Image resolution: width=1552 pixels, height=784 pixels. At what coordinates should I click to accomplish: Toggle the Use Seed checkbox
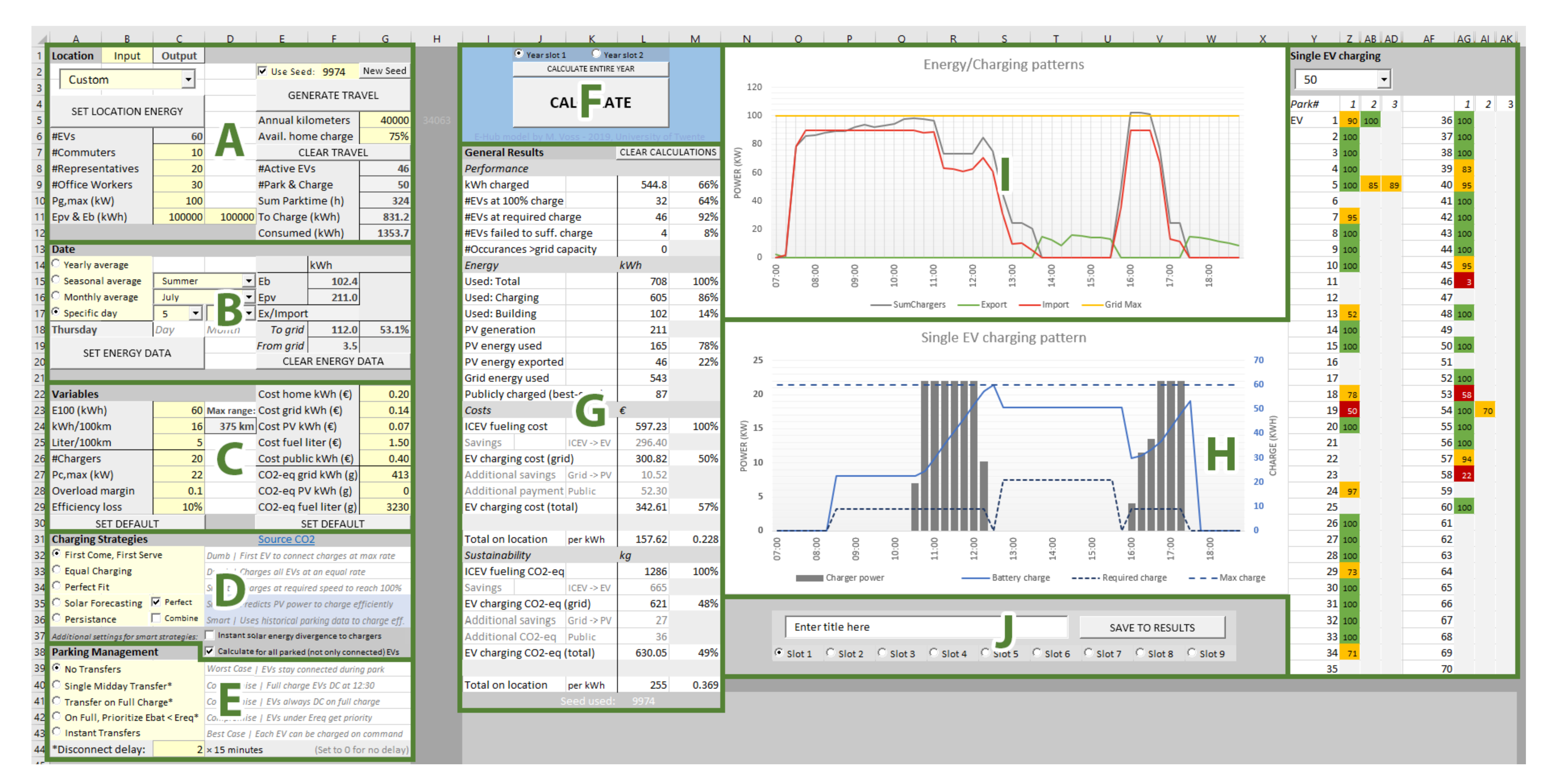pos(263,71)
